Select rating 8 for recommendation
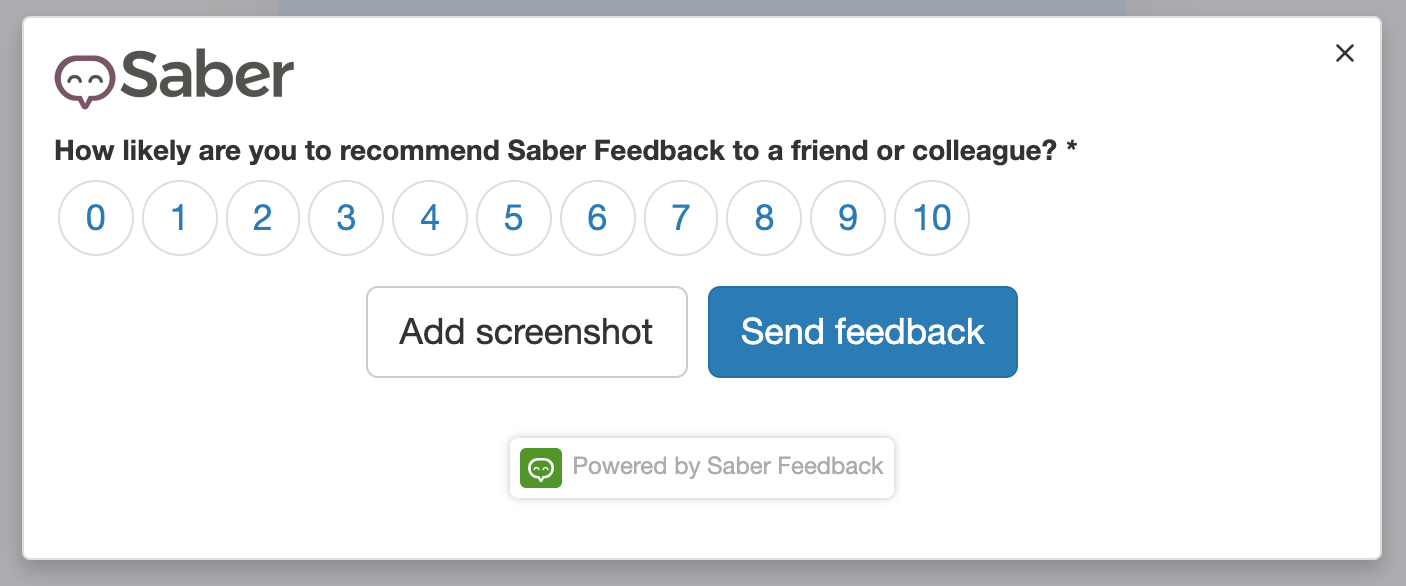 [x=764, y=218]
